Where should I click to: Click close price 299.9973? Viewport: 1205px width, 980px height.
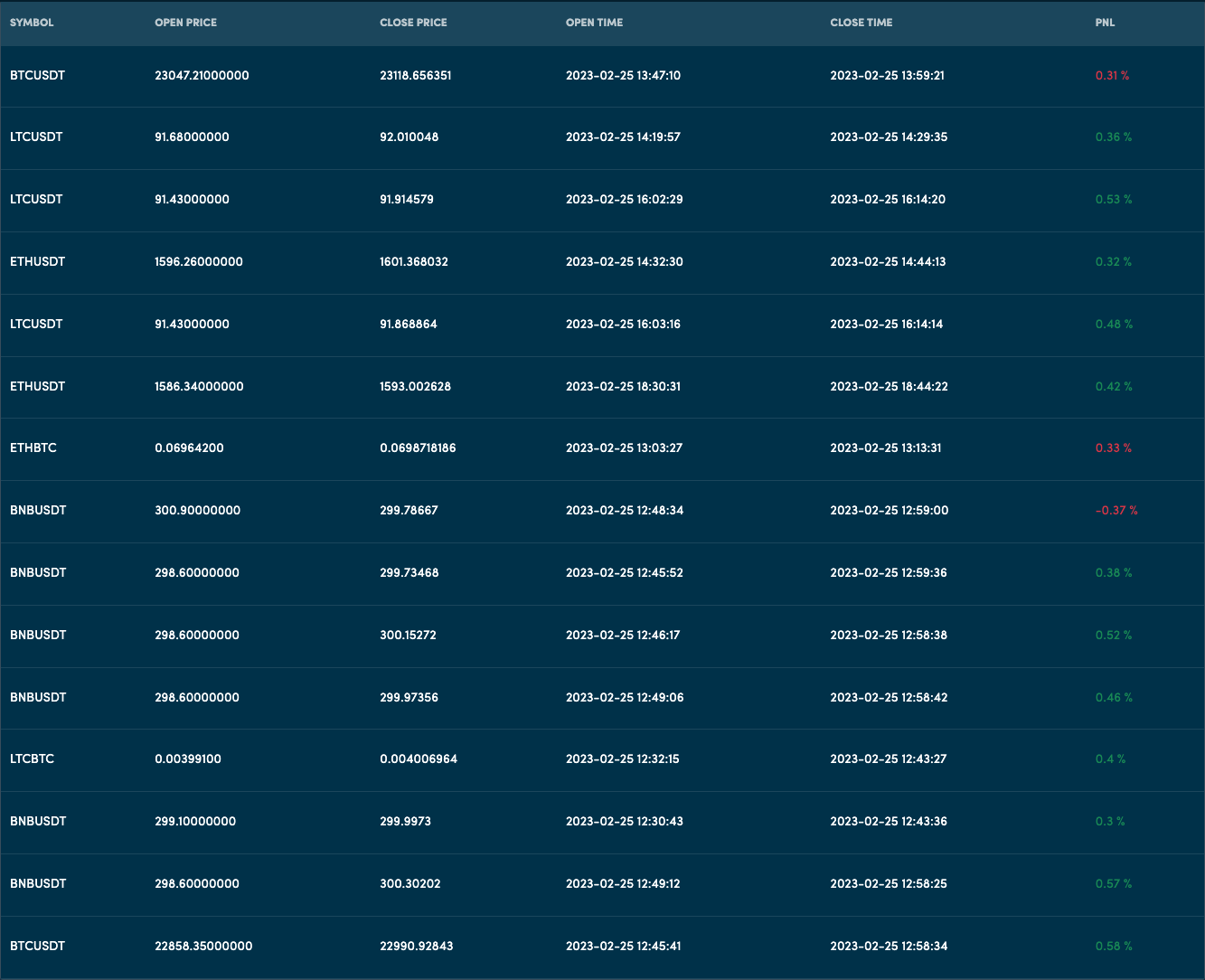click(x=405, y=821)
